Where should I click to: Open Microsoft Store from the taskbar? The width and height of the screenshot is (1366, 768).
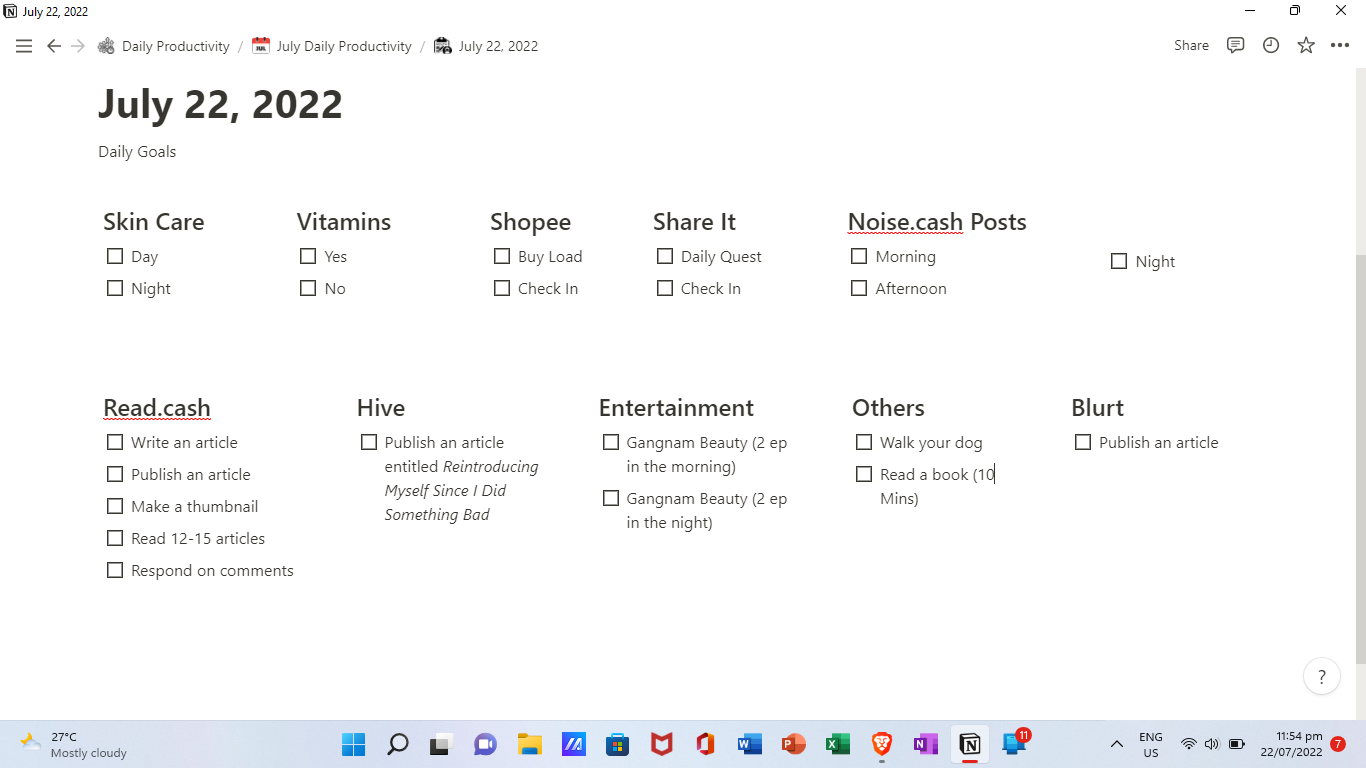[x=617, y=744]
